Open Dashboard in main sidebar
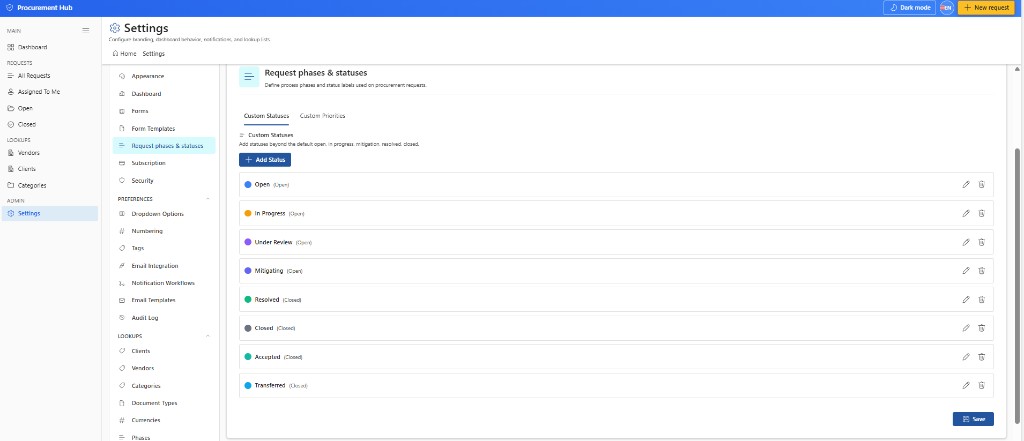 coord(50,47)
